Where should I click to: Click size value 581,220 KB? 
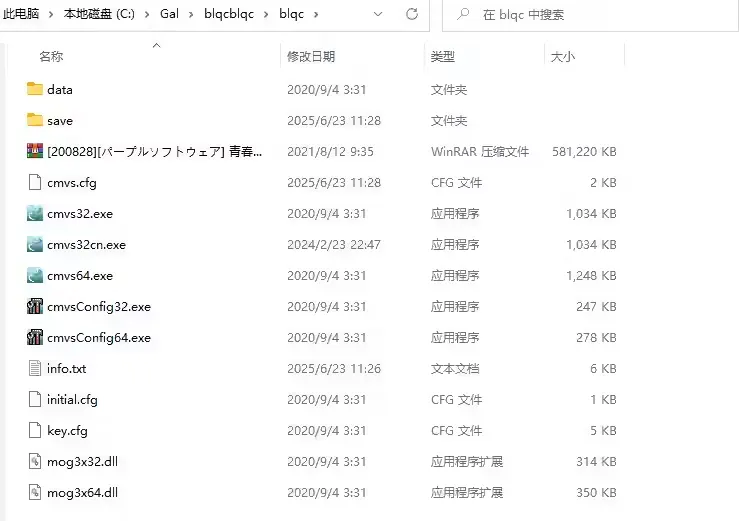pos(584,152)
